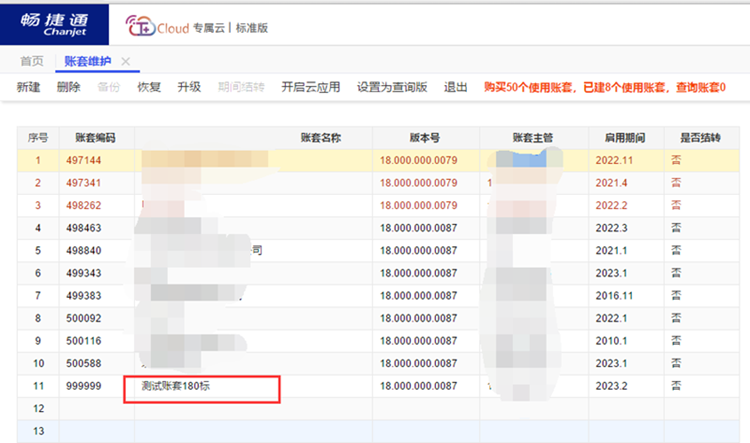The image size is (750, 443).
Task: Select account code 498463
Action: [x=84, y=228]
